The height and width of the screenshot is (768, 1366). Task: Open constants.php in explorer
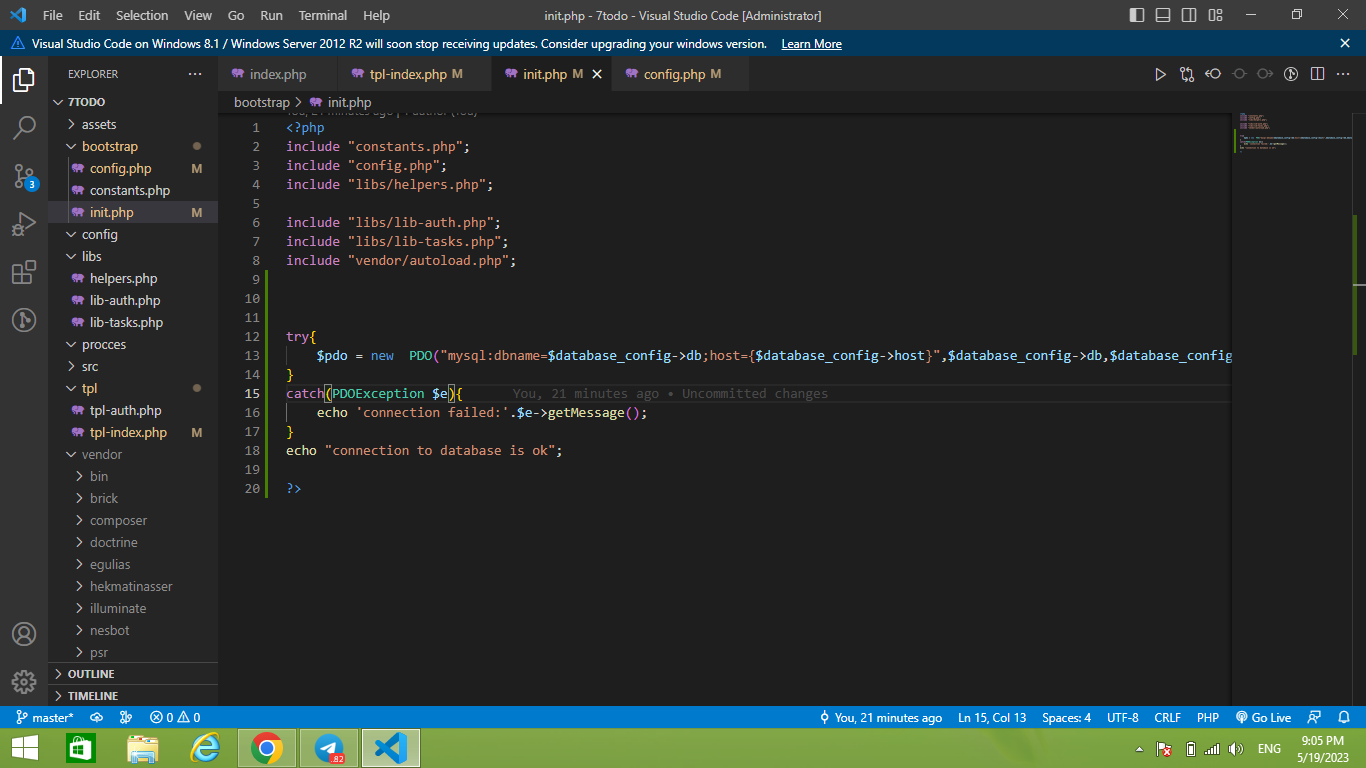click(x=133, y=190)
